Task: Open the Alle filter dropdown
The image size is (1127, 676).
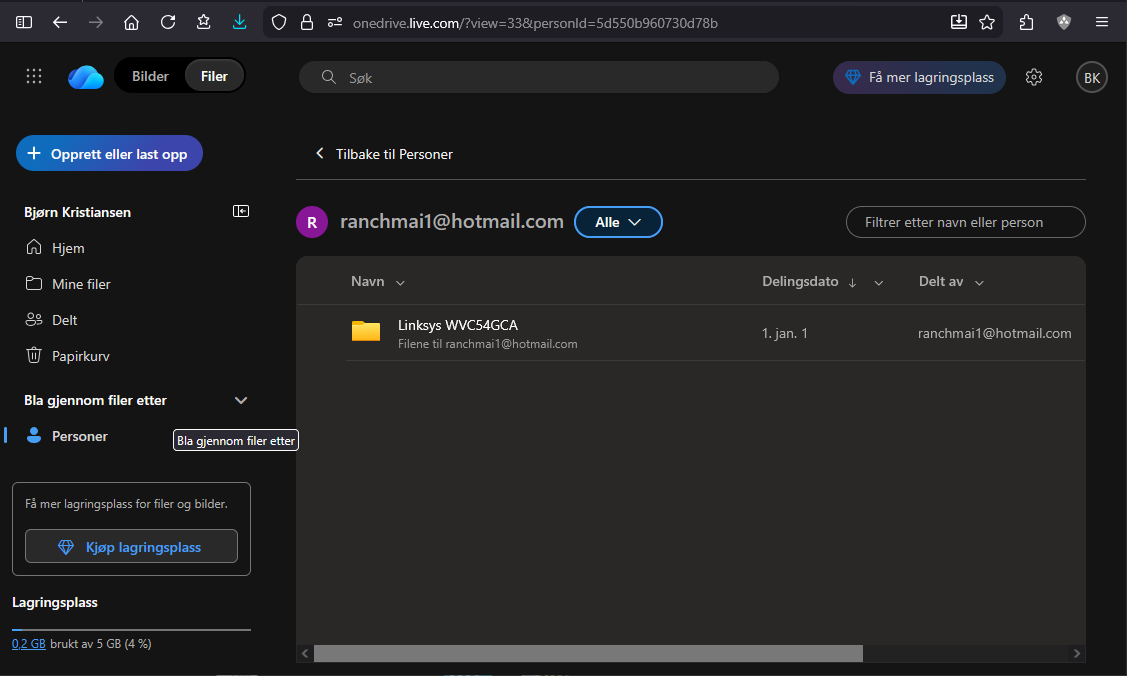Action: tap(618, 222)
